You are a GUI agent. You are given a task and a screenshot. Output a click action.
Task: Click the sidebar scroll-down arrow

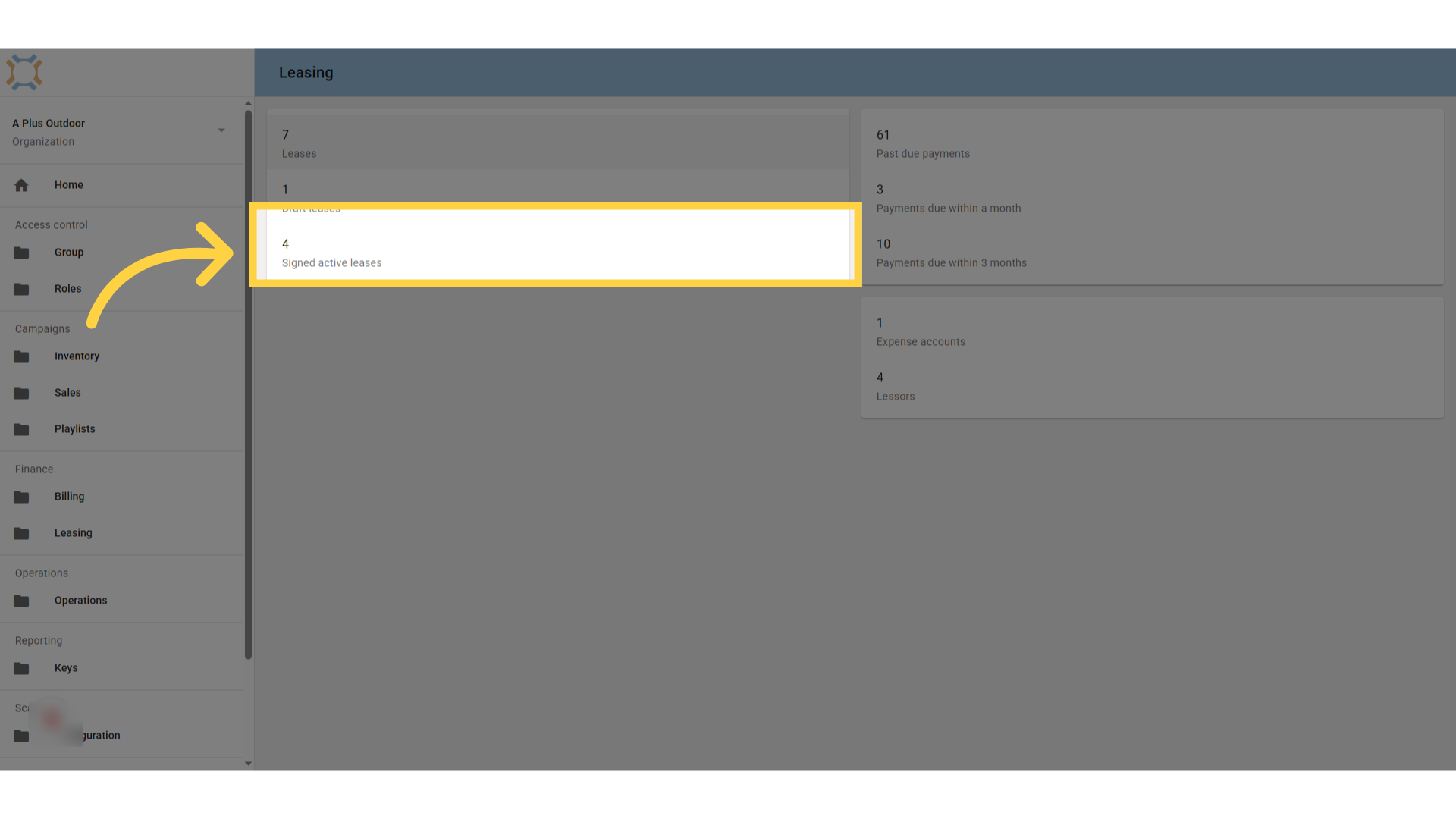[248, 764]
